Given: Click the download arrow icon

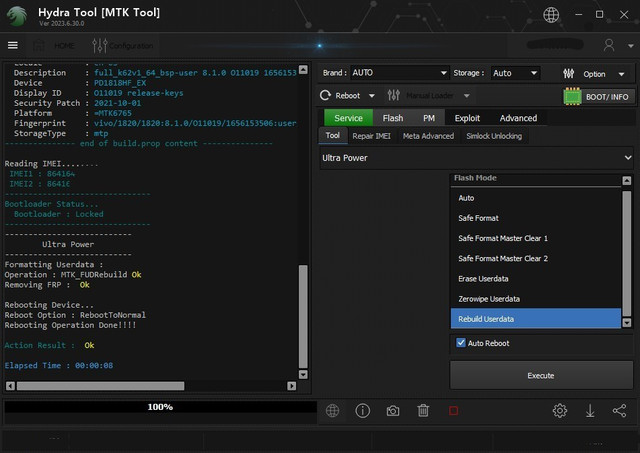Looking at the screenshot, I should (x=590, y=411).
